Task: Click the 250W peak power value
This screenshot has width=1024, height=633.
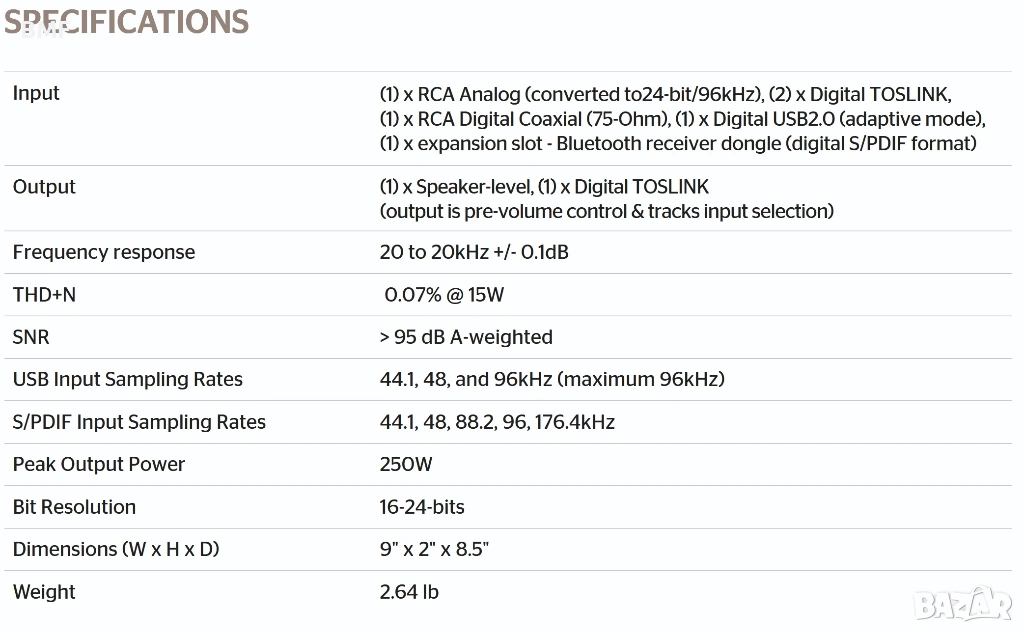Action: [406, 464]
